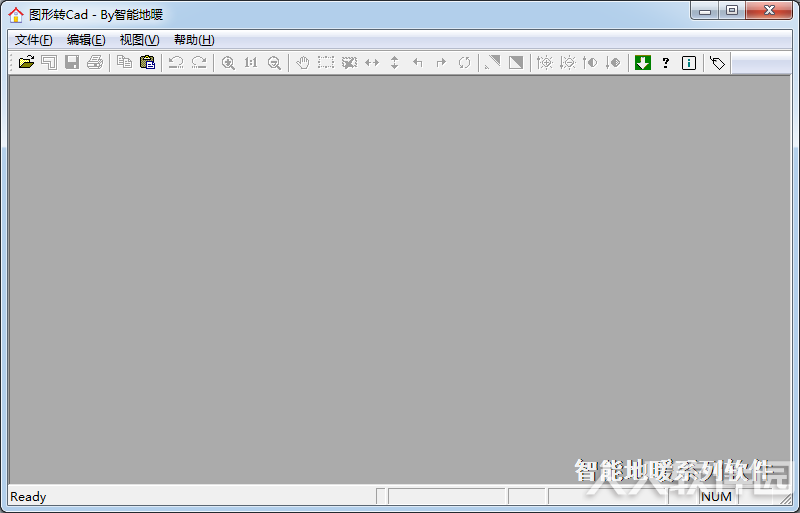Click the increase brightness sun icon
The height and width of the screenshot is (513, 800).
point(544,62)
